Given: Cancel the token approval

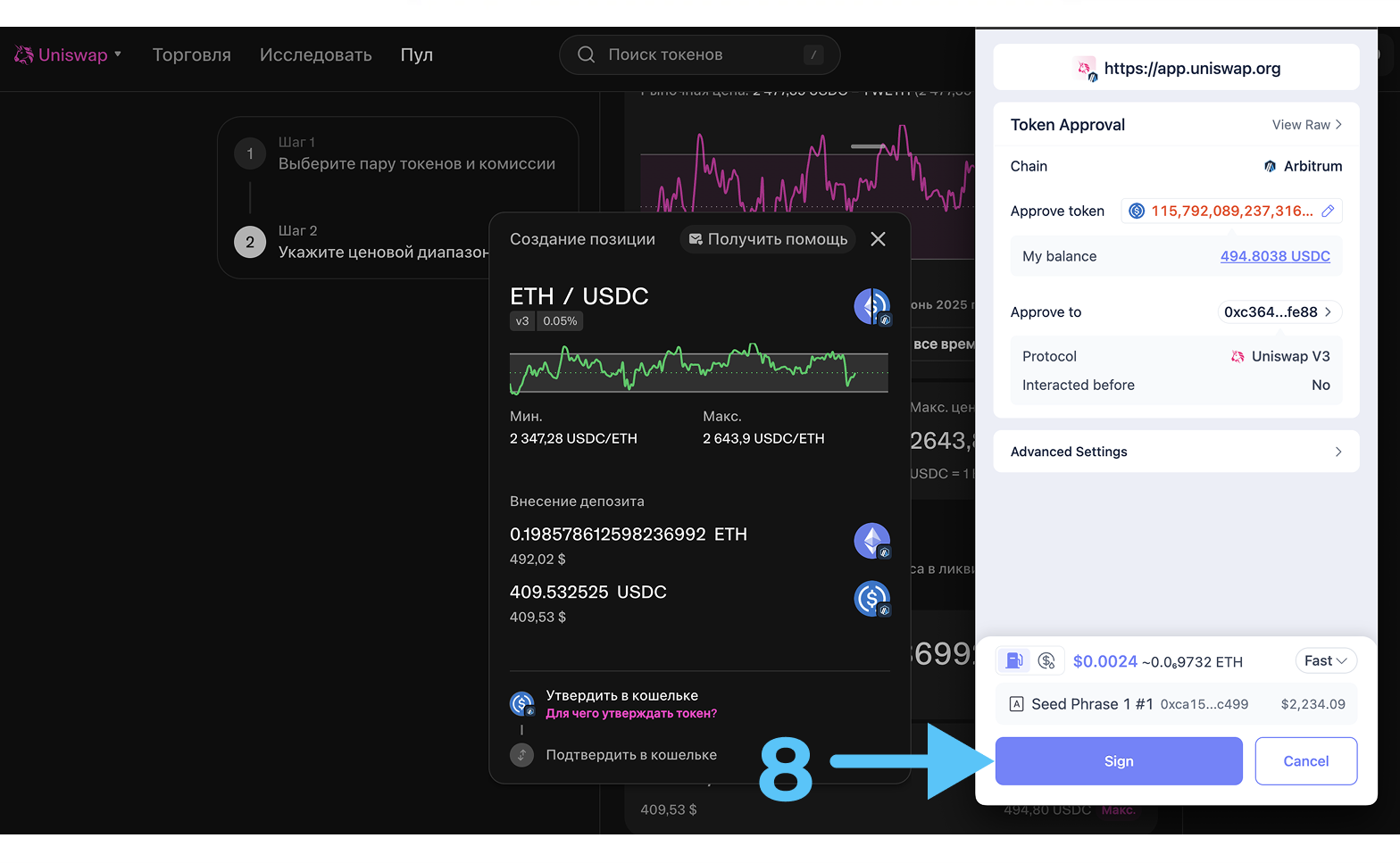Looking at the screenshot, I should [1305, 761].
